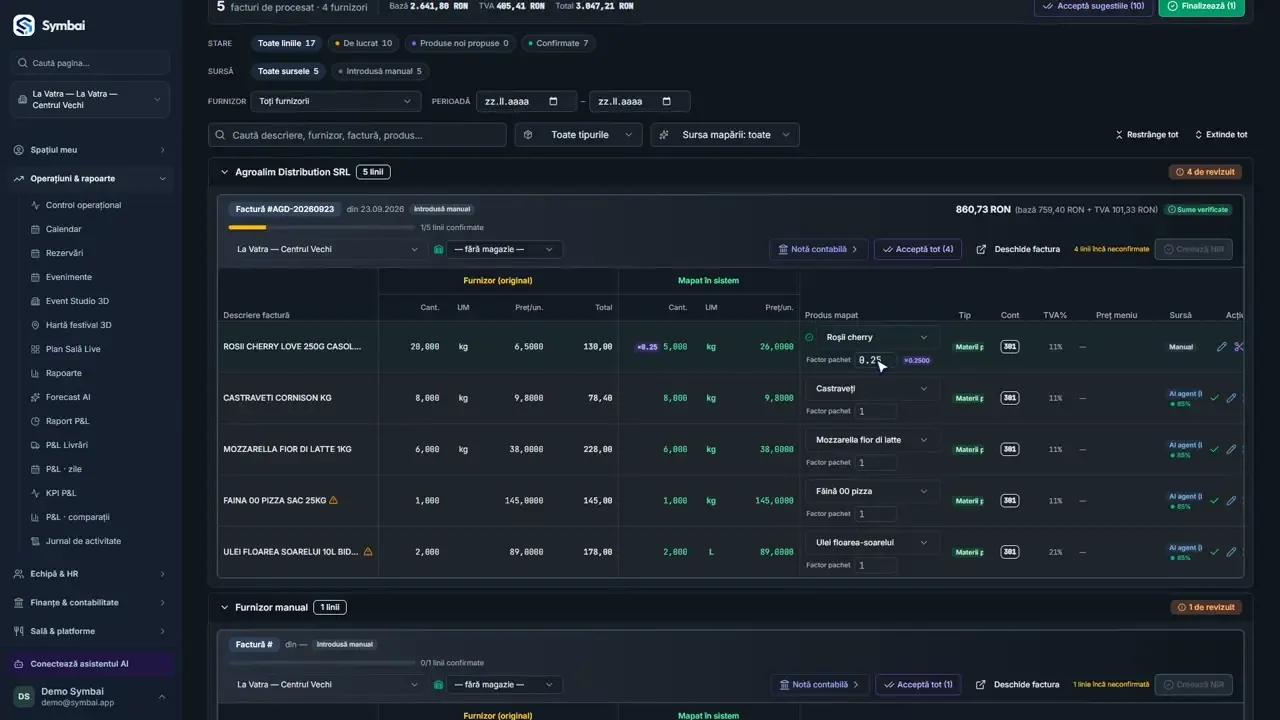Show only "Confirmate 7" lines

[559, 43]
